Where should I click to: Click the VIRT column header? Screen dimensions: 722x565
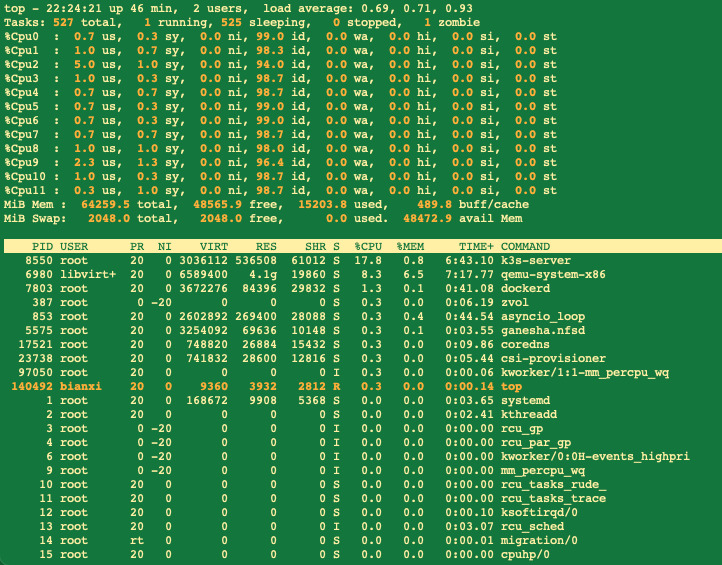point(214,247)
